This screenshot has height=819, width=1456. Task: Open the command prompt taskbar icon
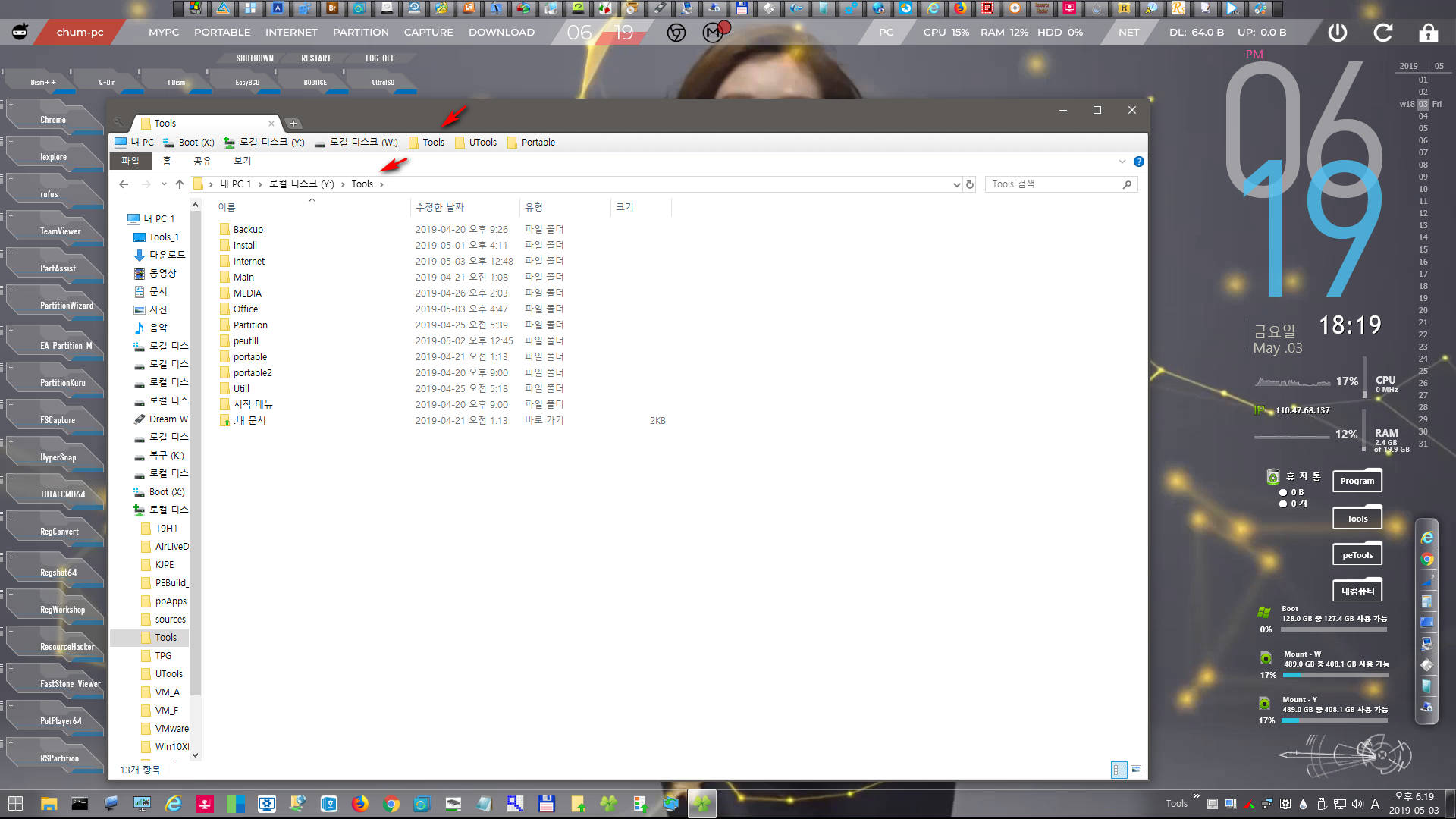80,804
